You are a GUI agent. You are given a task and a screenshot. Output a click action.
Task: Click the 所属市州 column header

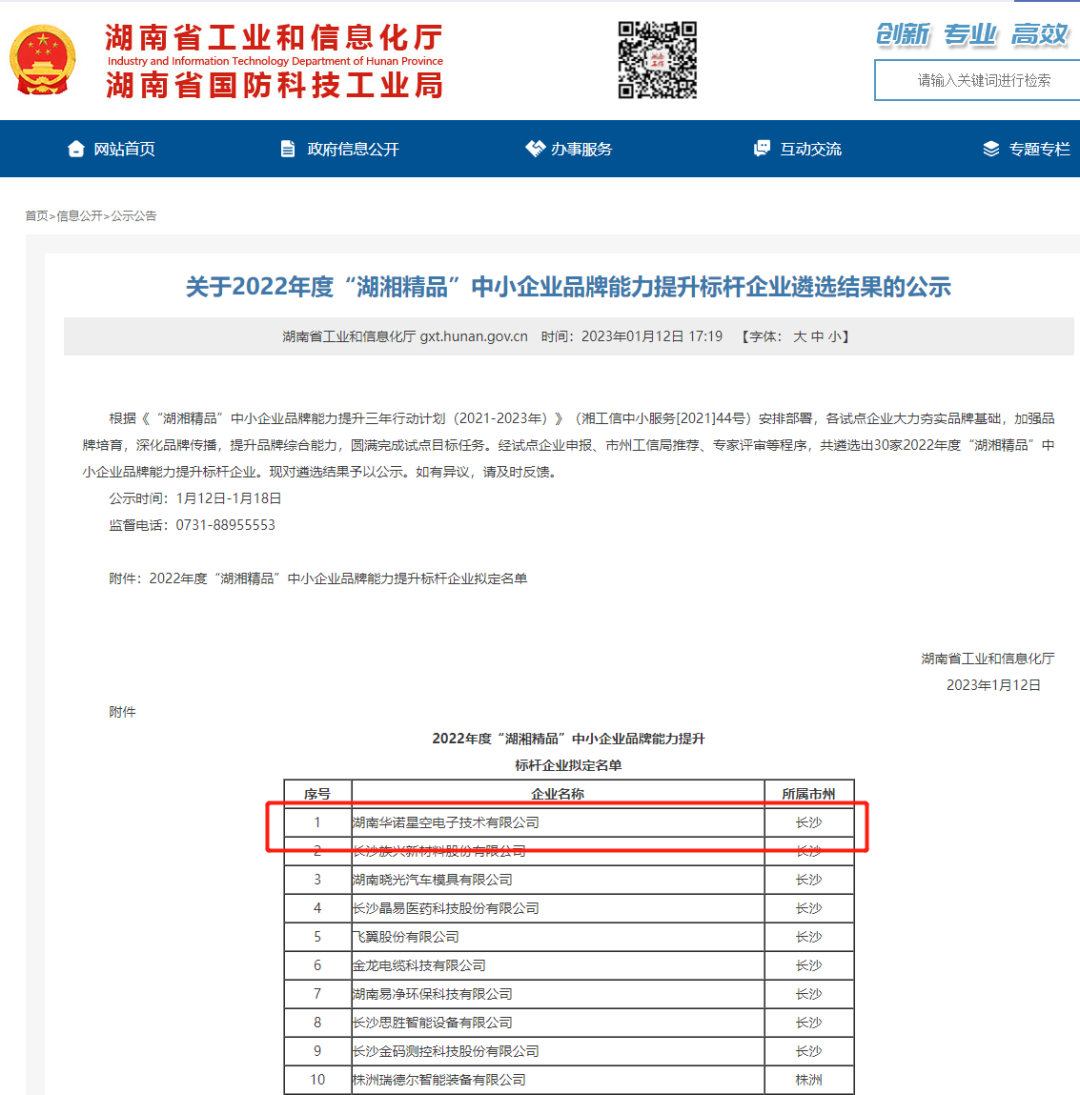pyautogui.click(x=808, y=794)
